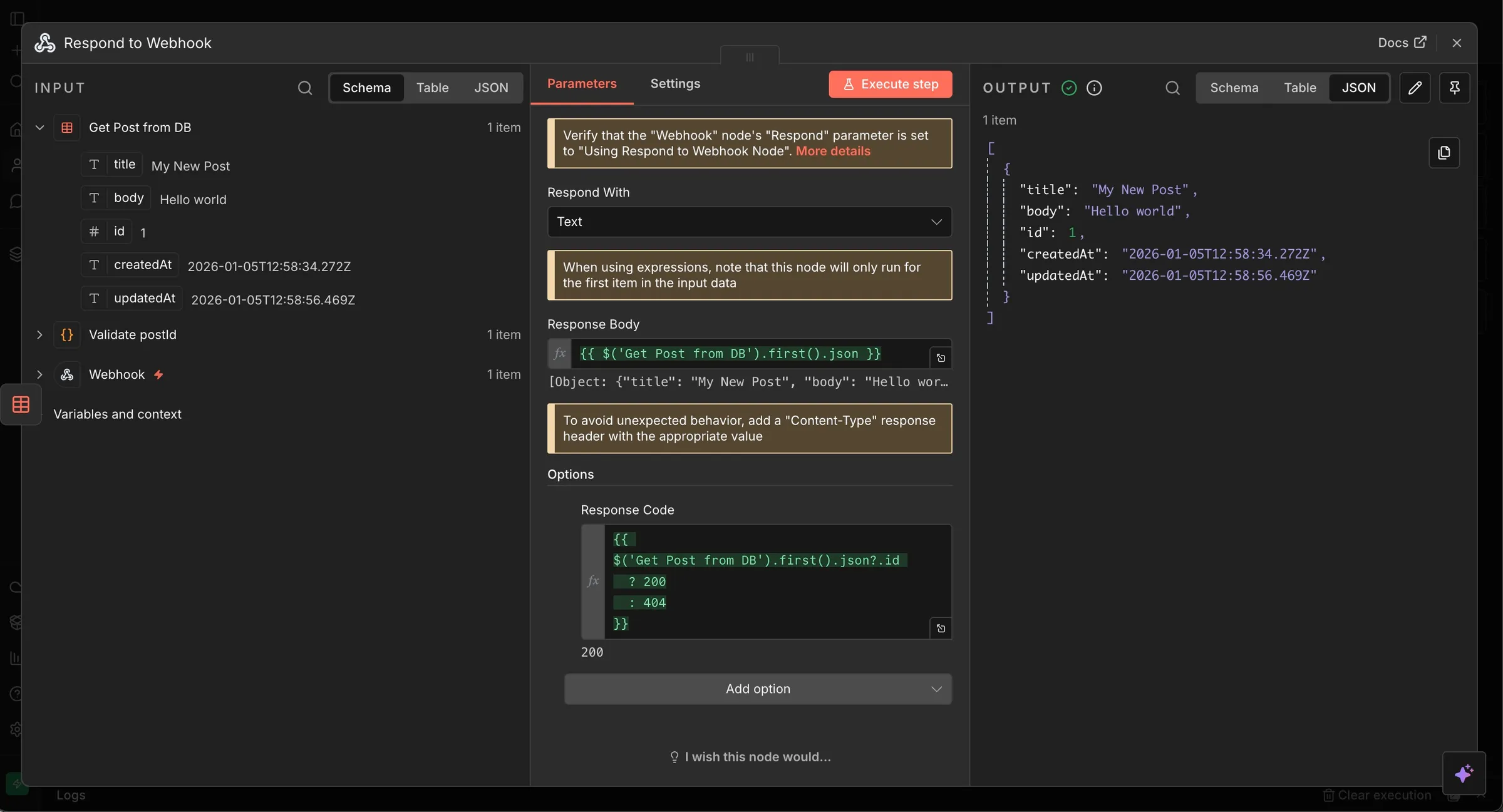Expand the Response Code expression editor
This screenshot has width=1503, height=812.
tap(941, 629)
